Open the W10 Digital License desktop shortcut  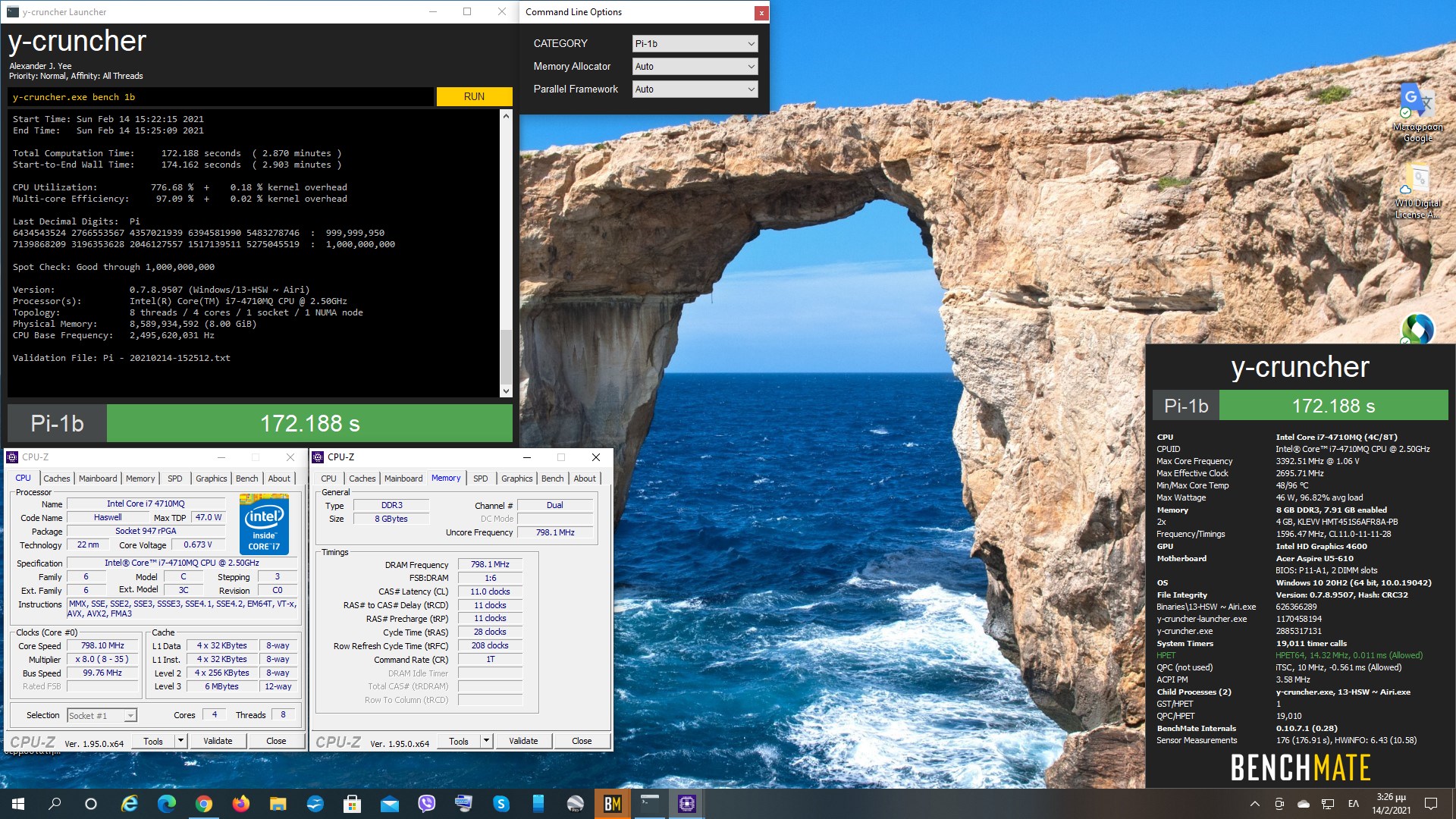1417,191
